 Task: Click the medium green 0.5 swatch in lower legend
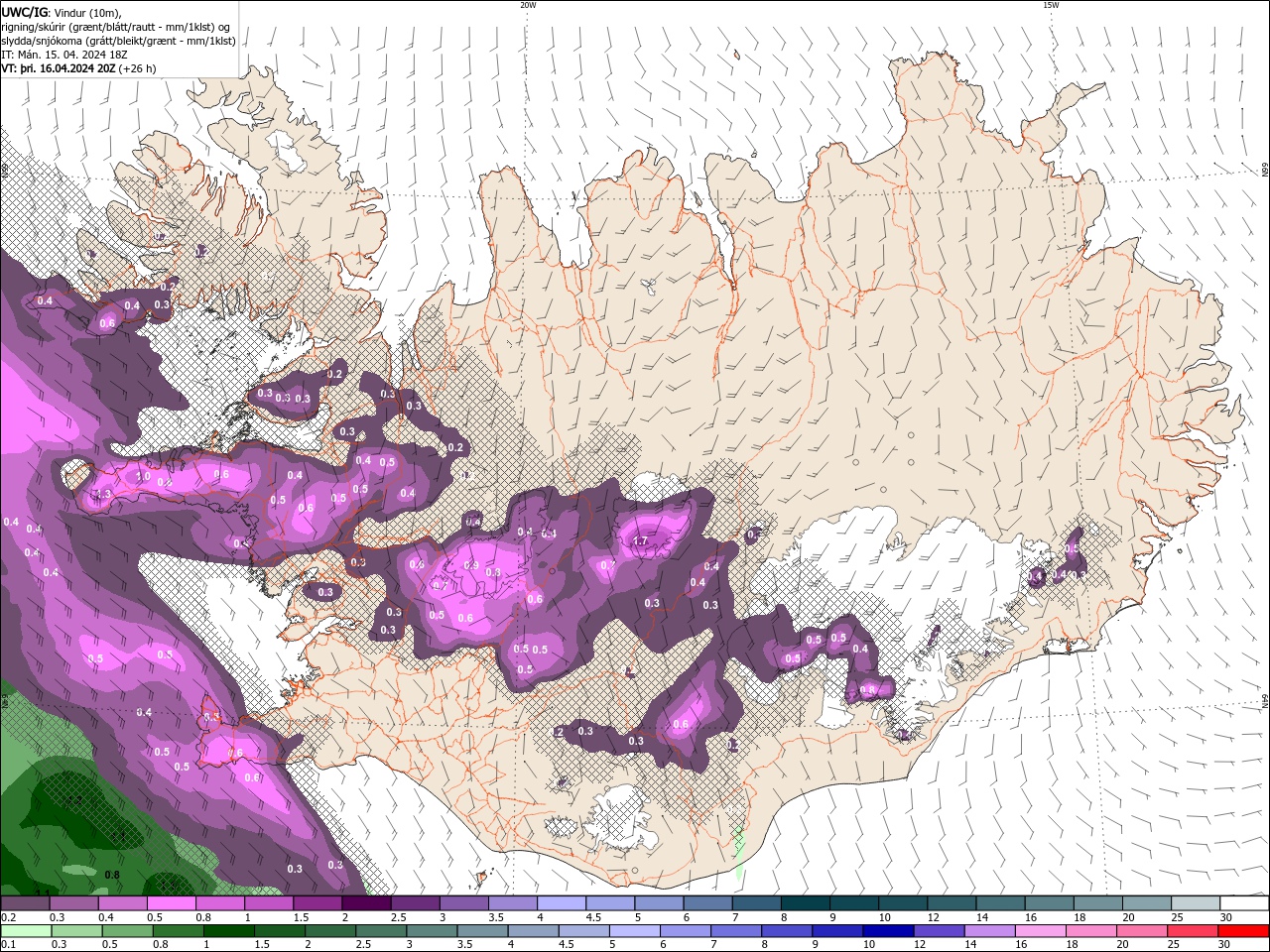click(127, 931)
